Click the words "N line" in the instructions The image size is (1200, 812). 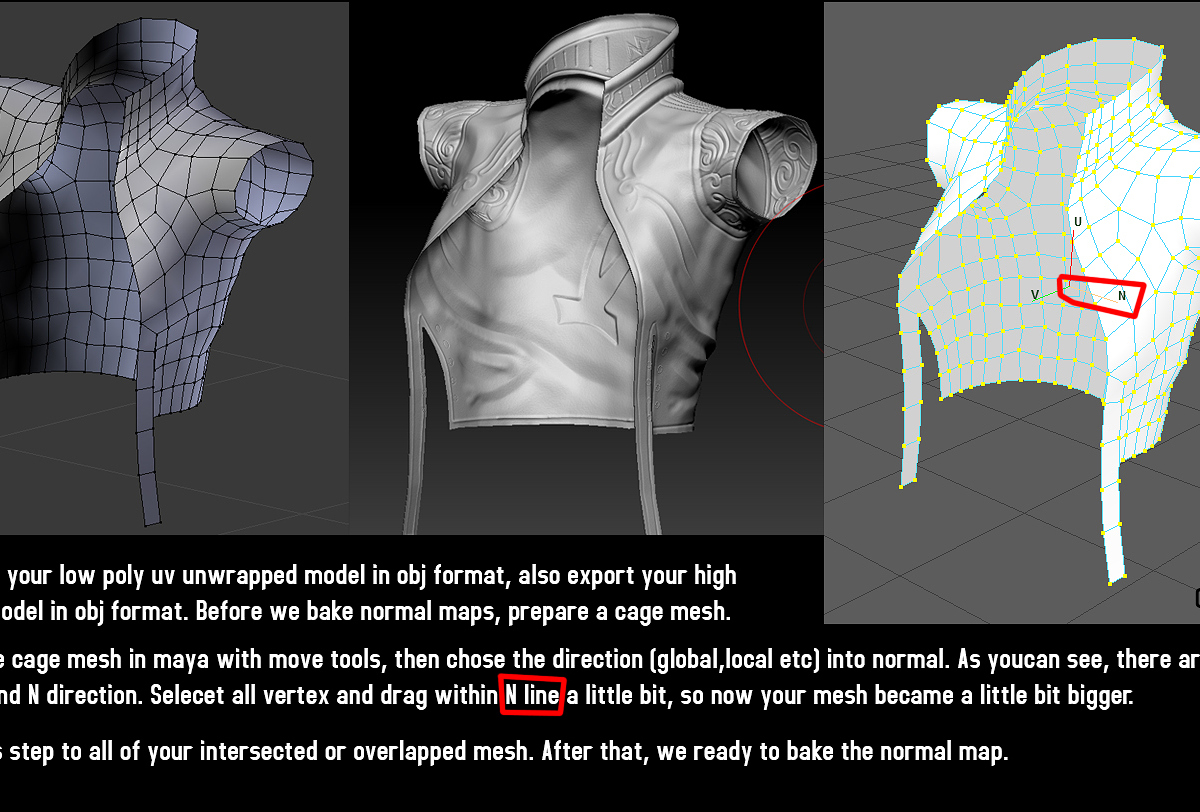[533, 695]
